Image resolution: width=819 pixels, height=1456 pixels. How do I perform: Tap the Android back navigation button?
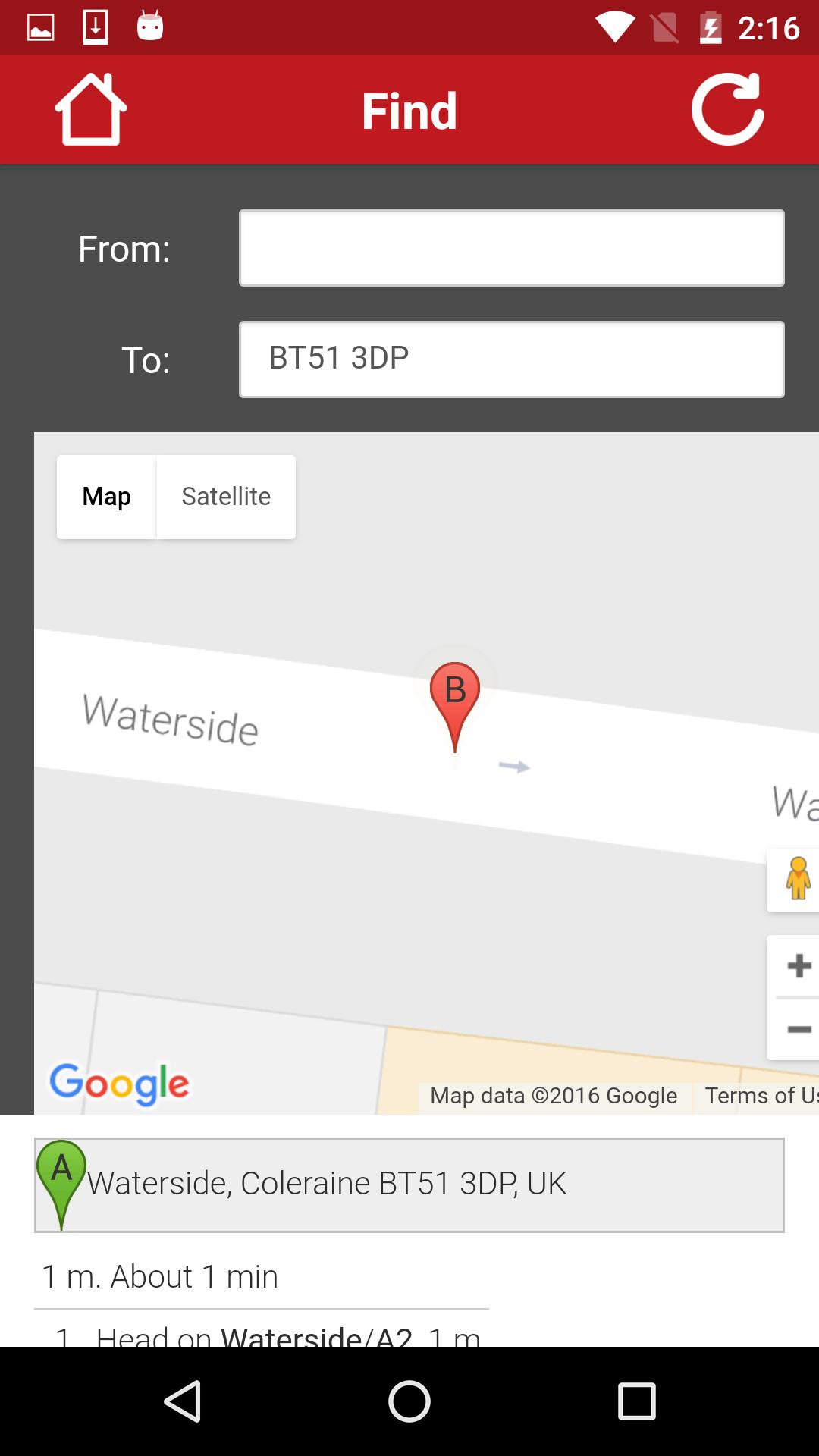tap(183, 1401)
